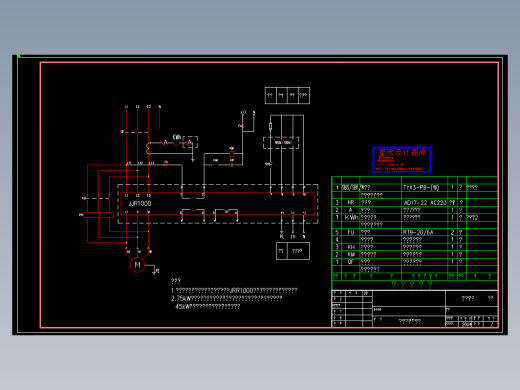Click the KWh meter label in the circuit
This screenshot has height=390, width=520.
177,137
